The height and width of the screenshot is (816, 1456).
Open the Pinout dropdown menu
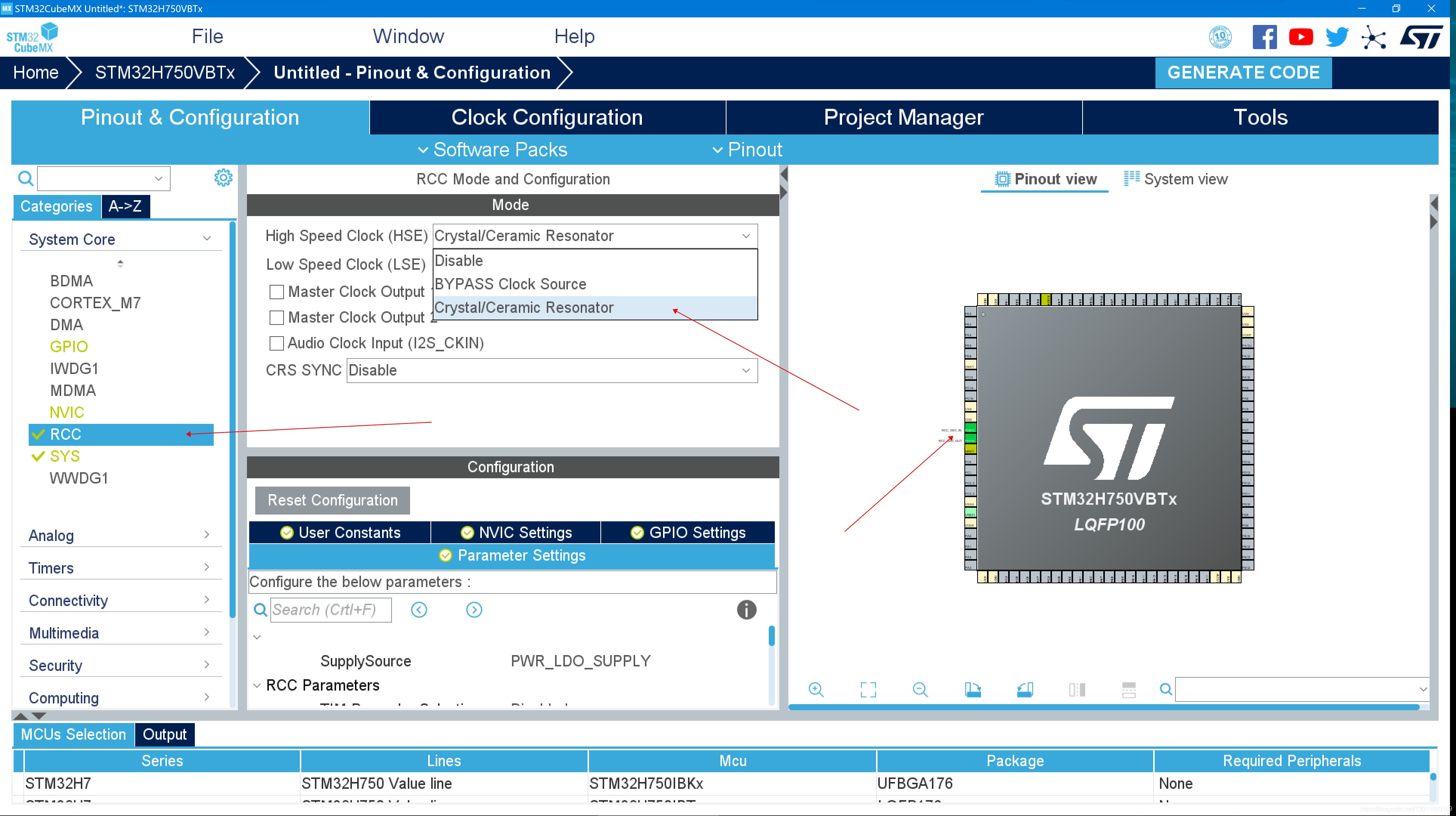point(747,150)
